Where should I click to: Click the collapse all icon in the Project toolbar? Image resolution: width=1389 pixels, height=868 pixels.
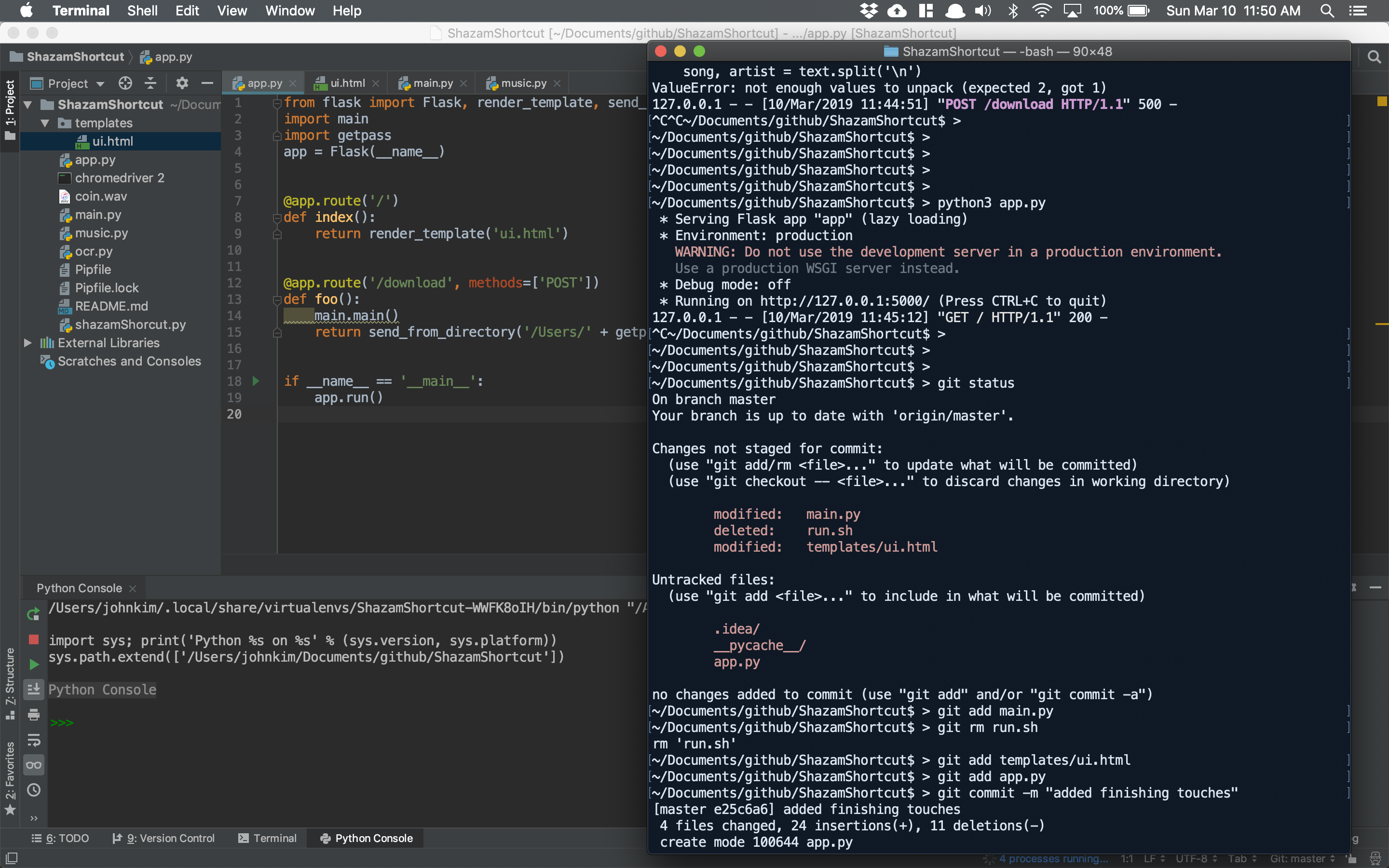(150, 83)
